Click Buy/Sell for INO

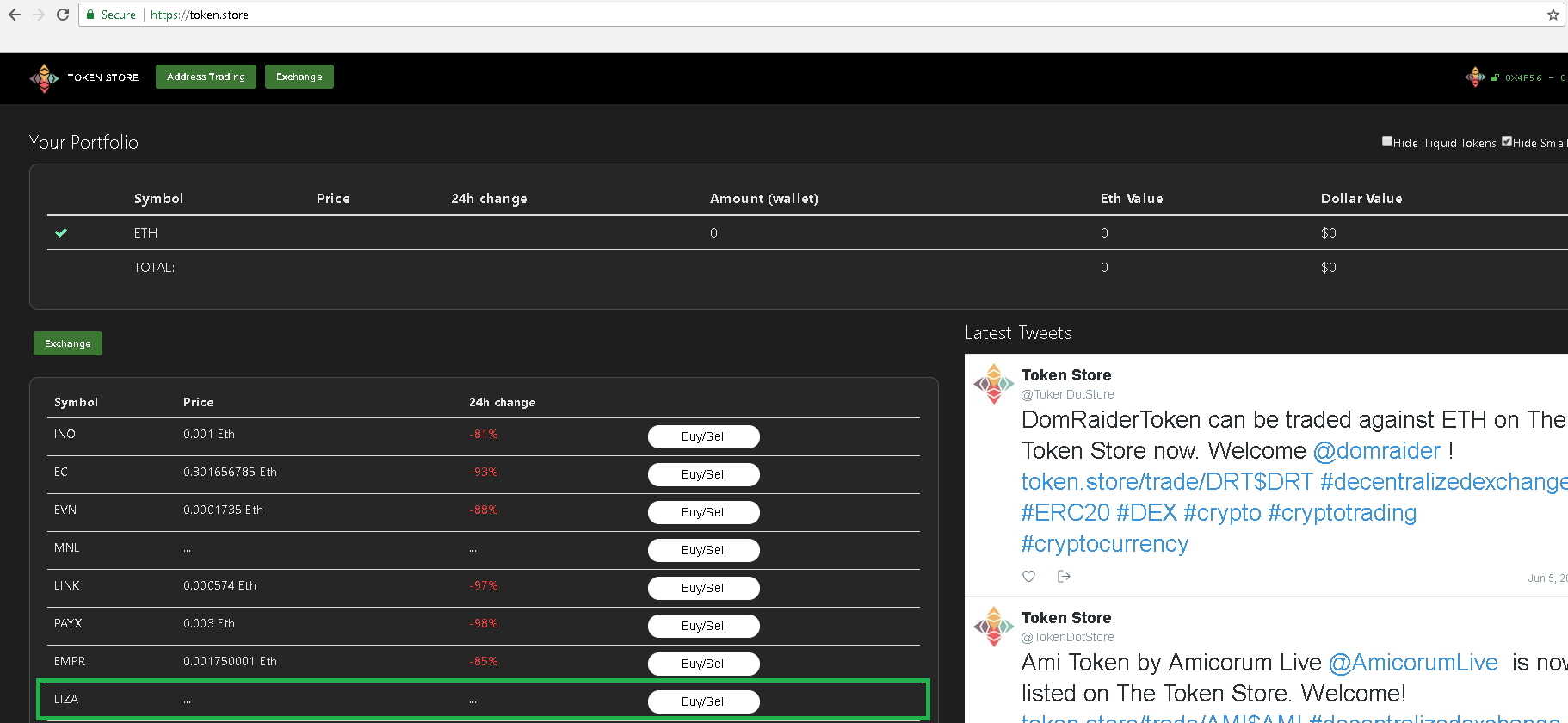tap(704, 436)
